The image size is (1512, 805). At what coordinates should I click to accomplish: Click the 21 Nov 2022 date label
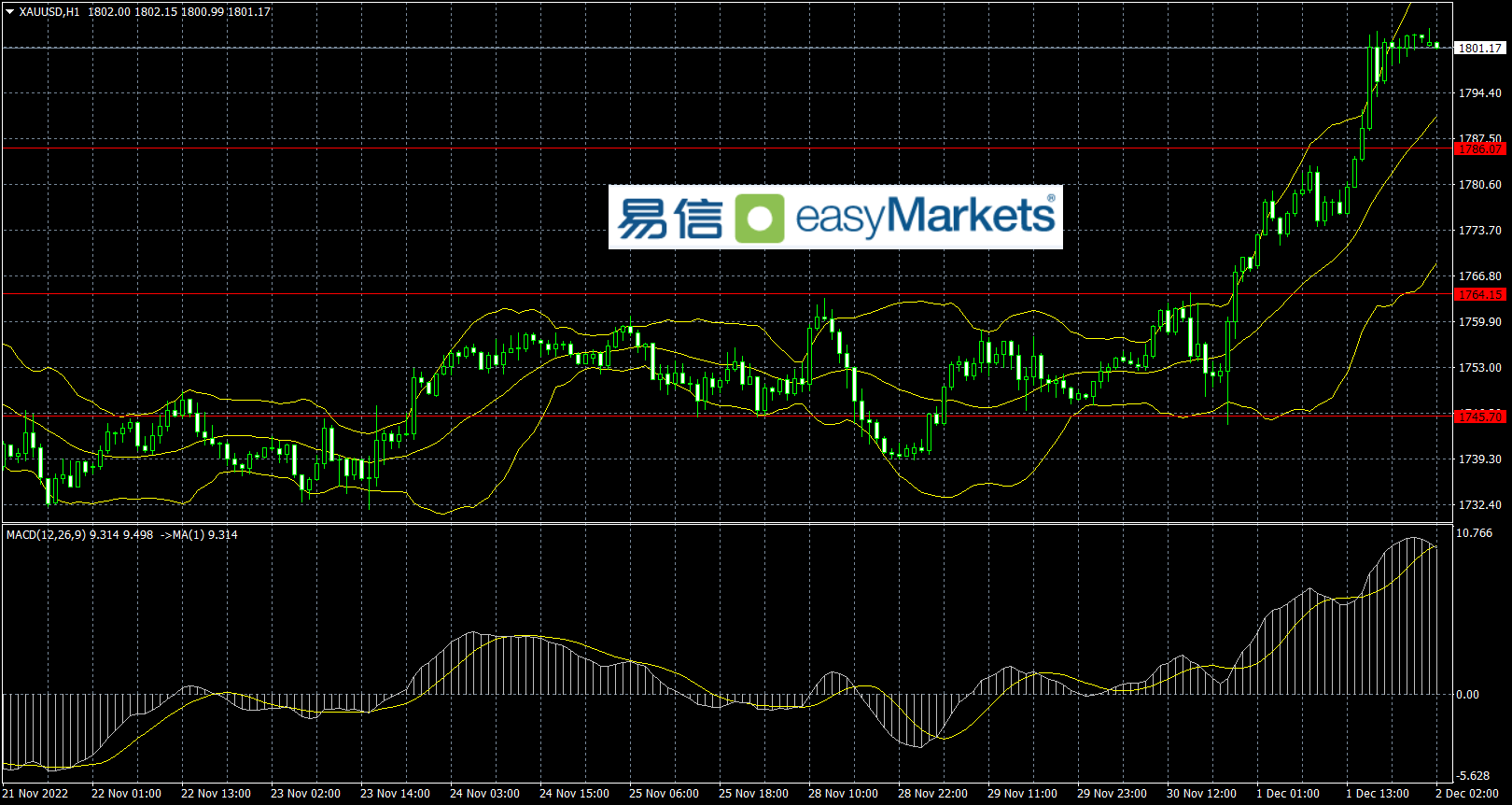tap(35, 794)
